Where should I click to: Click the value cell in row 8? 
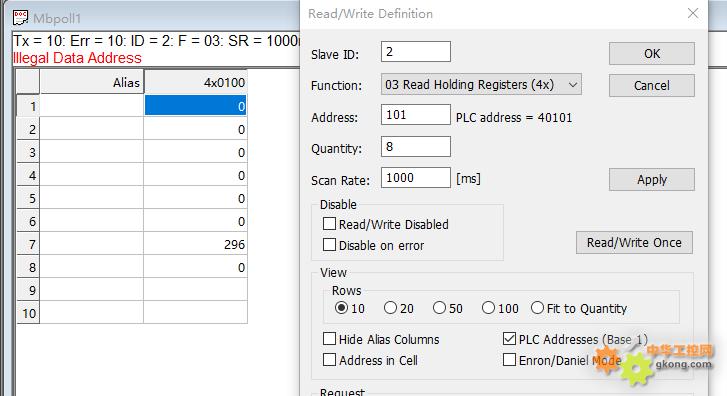[196, 268]
